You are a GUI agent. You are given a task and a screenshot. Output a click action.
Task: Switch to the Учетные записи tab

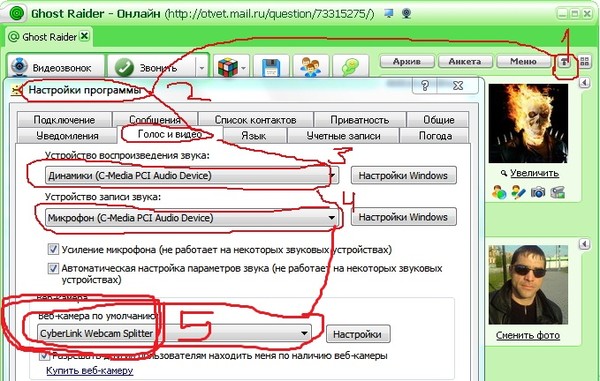[344, 136]
